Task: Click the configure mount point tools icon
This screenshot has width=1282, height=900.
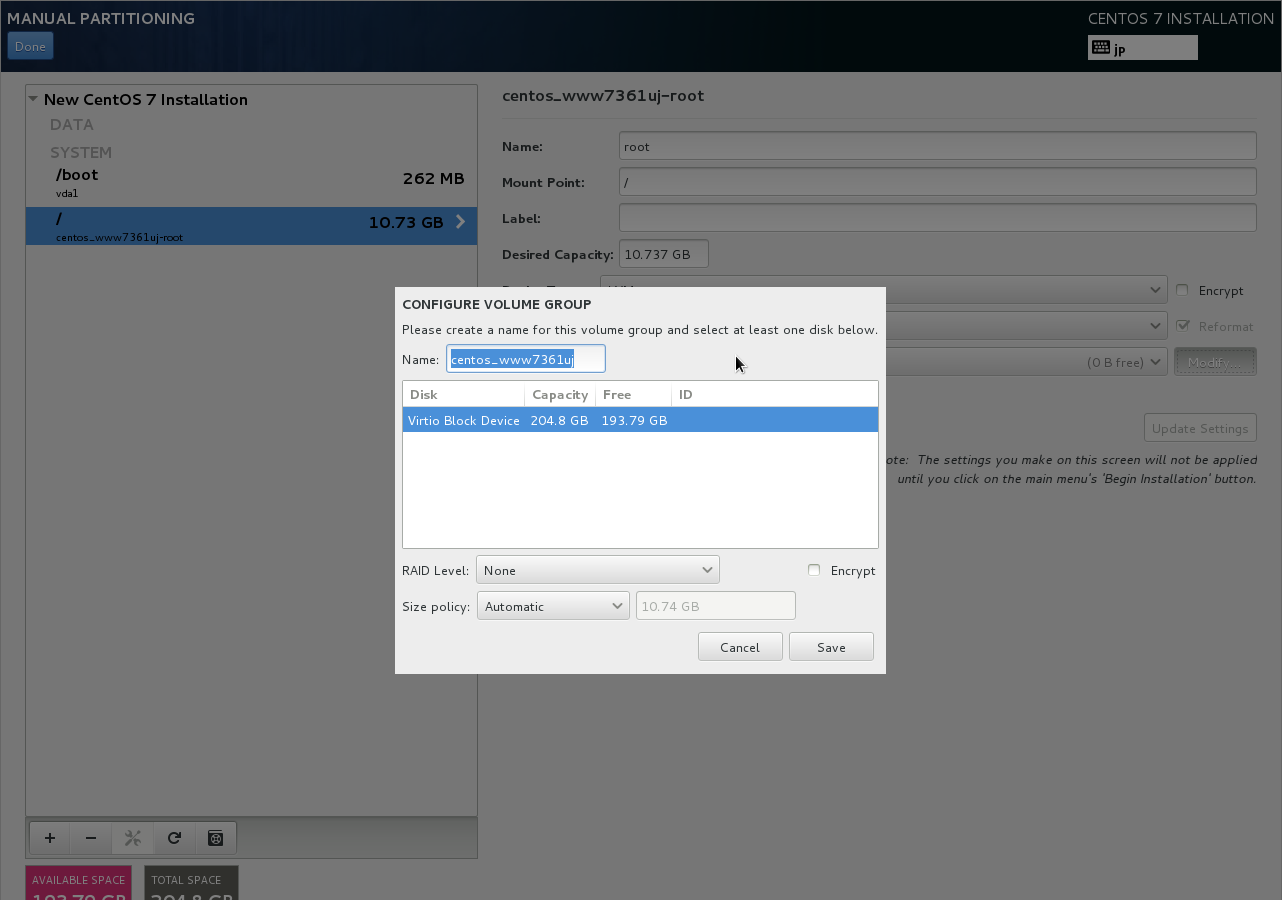Action: (x=132, y=838)
